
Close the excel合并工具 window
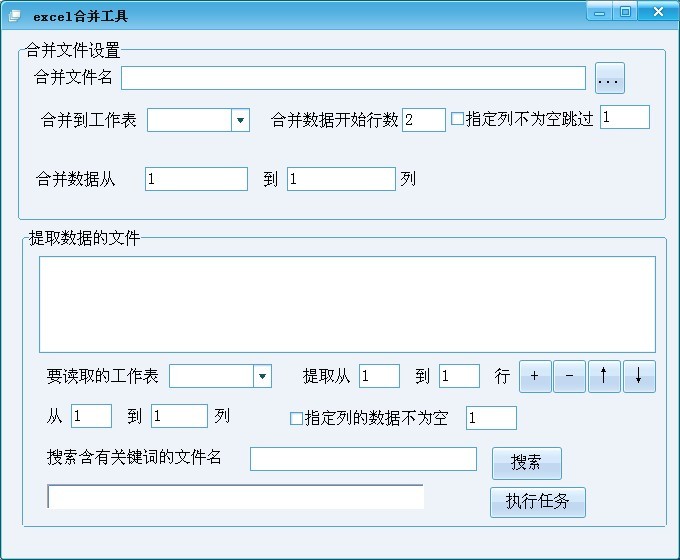point(657,13)
